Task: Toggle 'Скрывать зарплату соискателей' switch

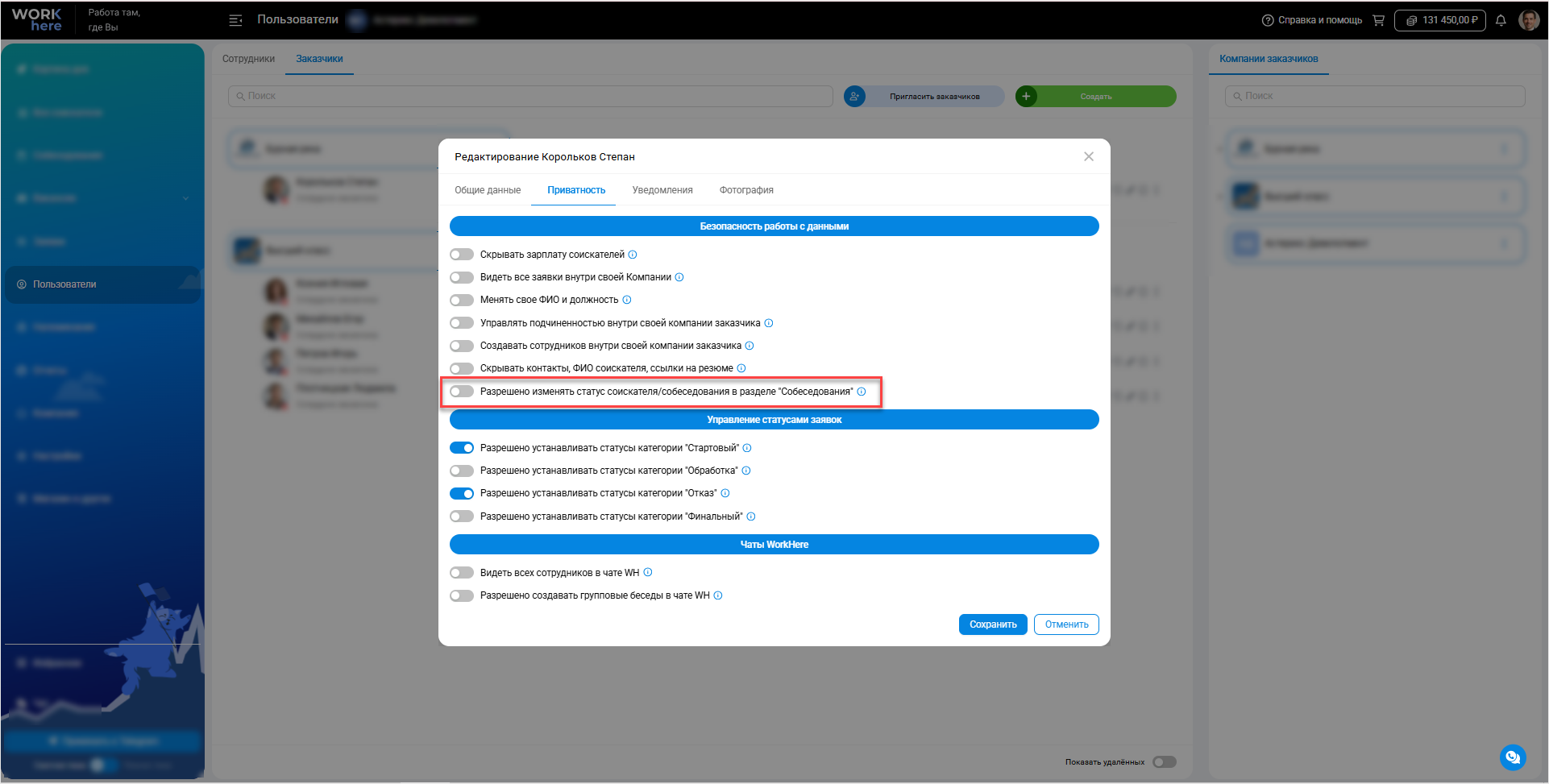Action: 462,255
